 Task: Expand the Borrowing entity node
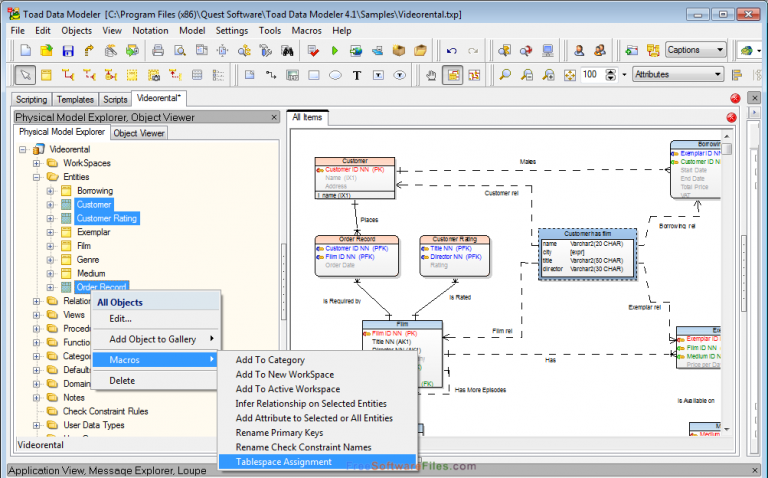coord(50,191)
